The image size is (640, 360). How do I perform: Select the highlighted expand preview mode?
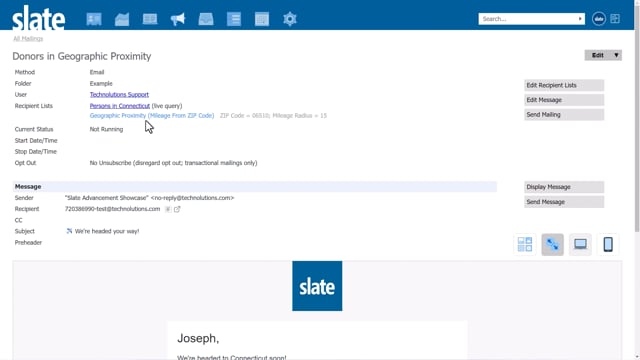click(x=553, y=244)
